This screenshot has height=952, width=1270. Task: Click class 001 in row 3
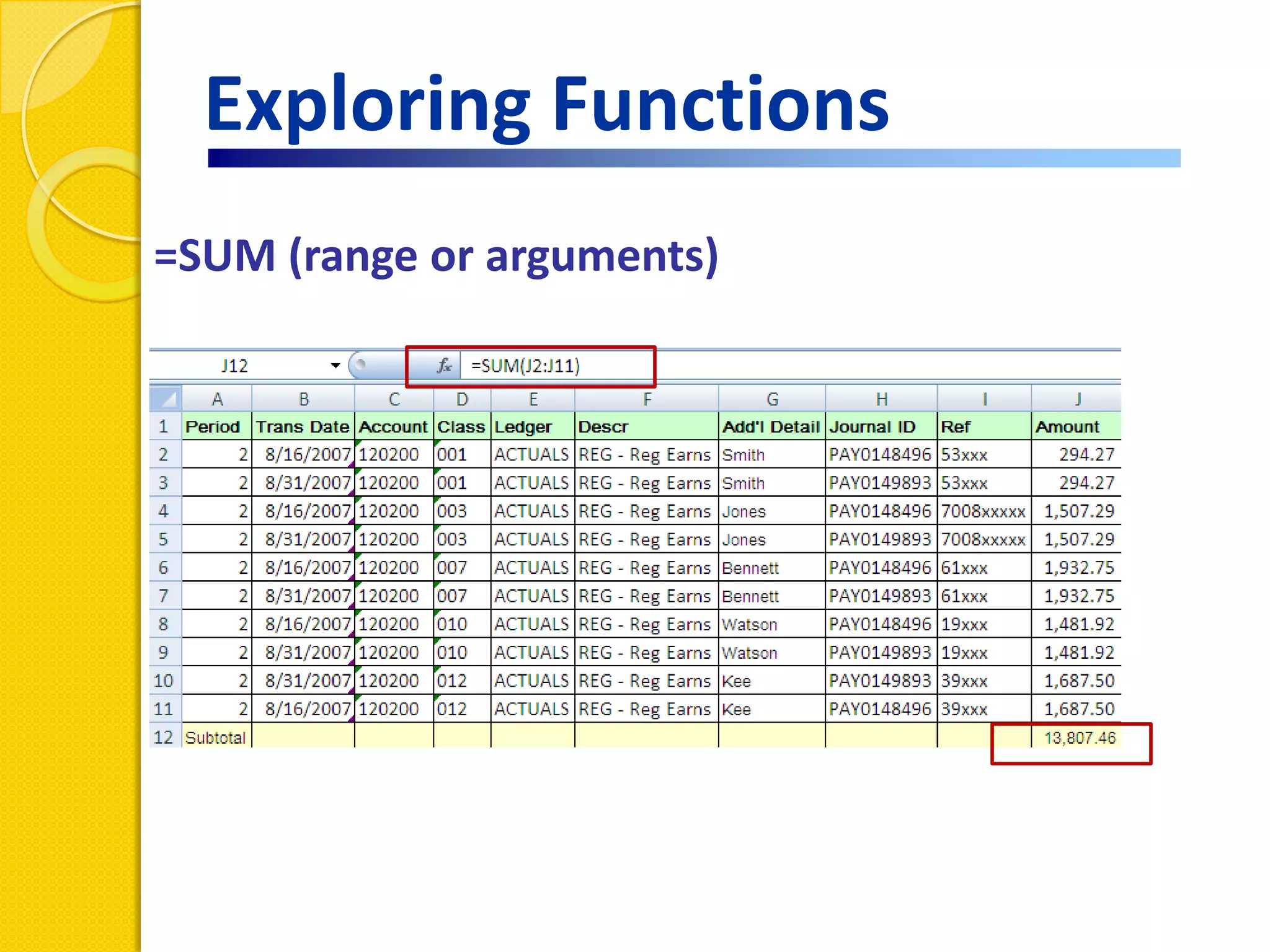tap(462, 483)
